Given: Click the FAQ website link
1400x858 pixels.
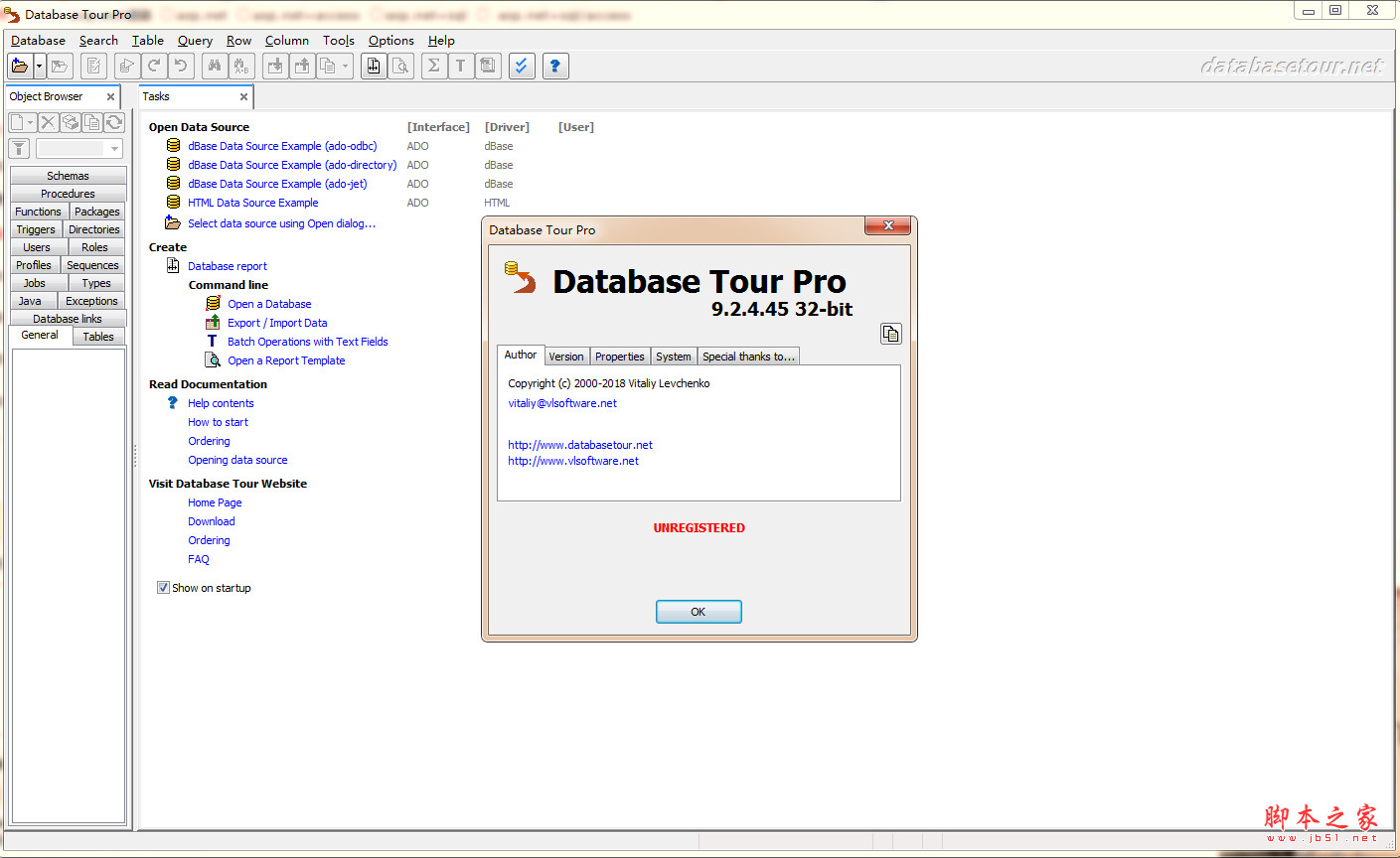Looking at the screenshot, I should coord(199,559).
